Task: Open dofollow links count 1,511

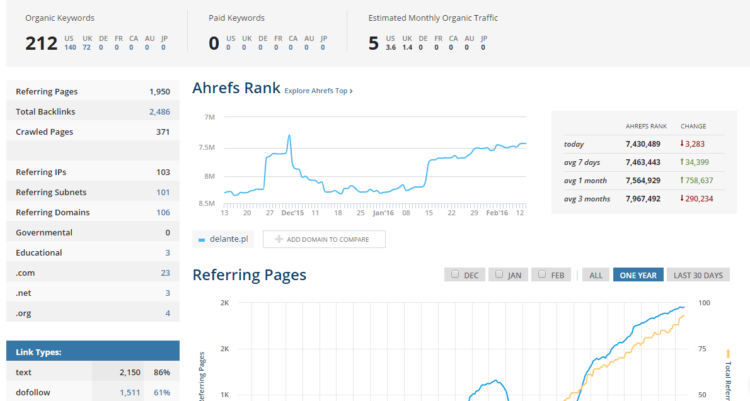Action: click(130, 392)
